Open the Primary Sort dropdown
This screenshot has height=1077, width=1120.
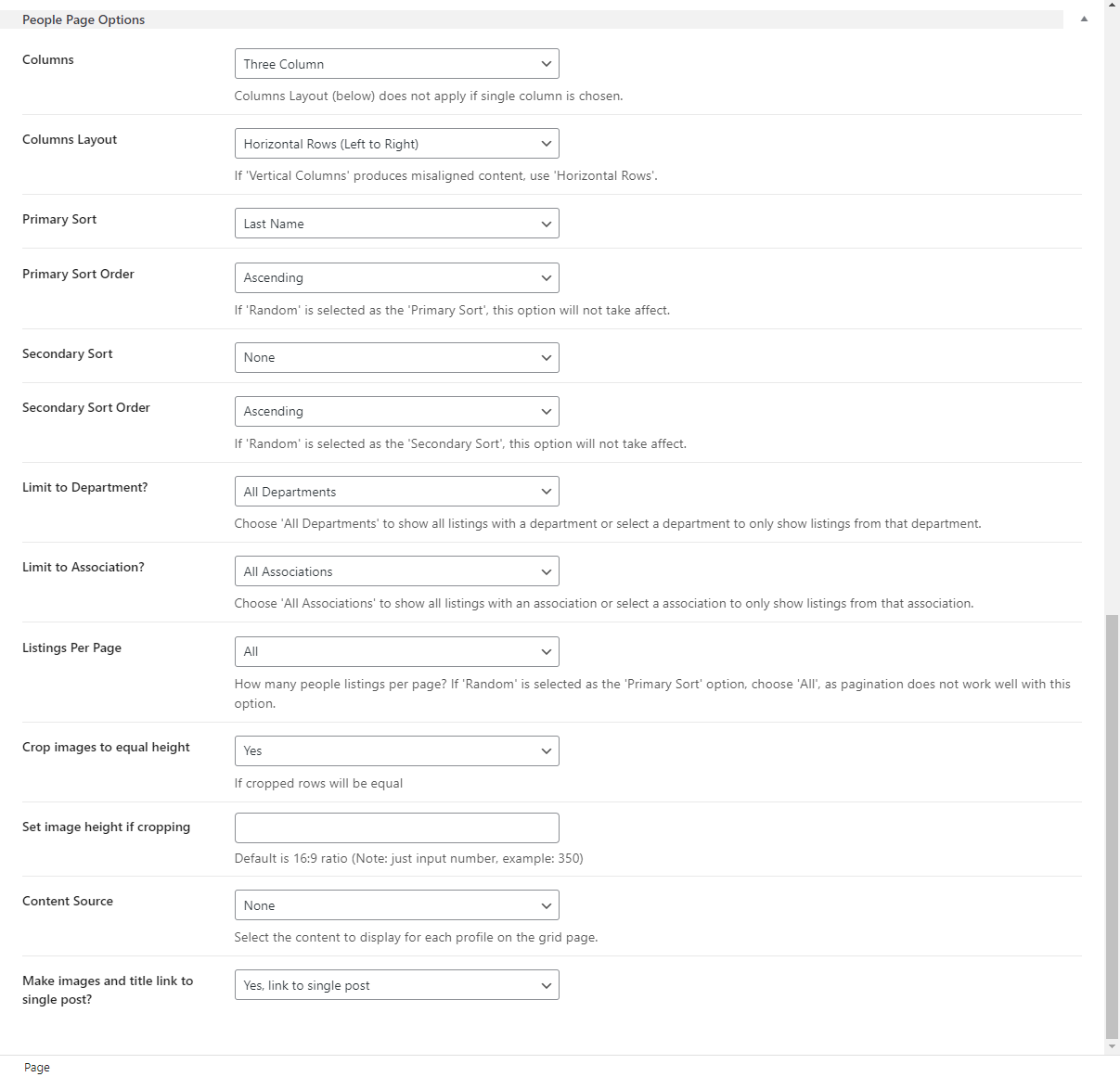tap(396, 224)
